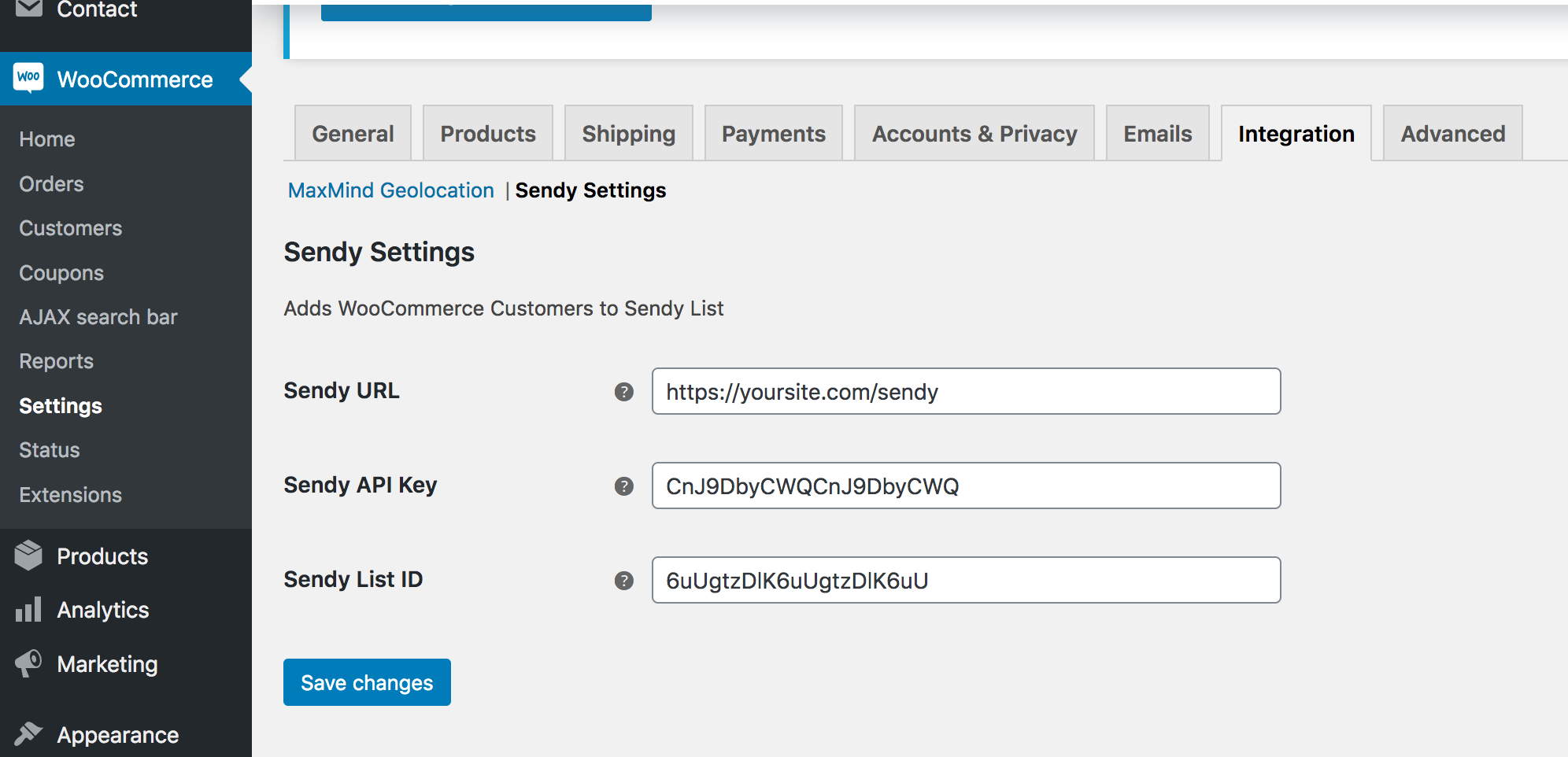Select the Accounts & Privacy tab
The width and height of the screenshot is (1568, 757).
tap(974, 134)
